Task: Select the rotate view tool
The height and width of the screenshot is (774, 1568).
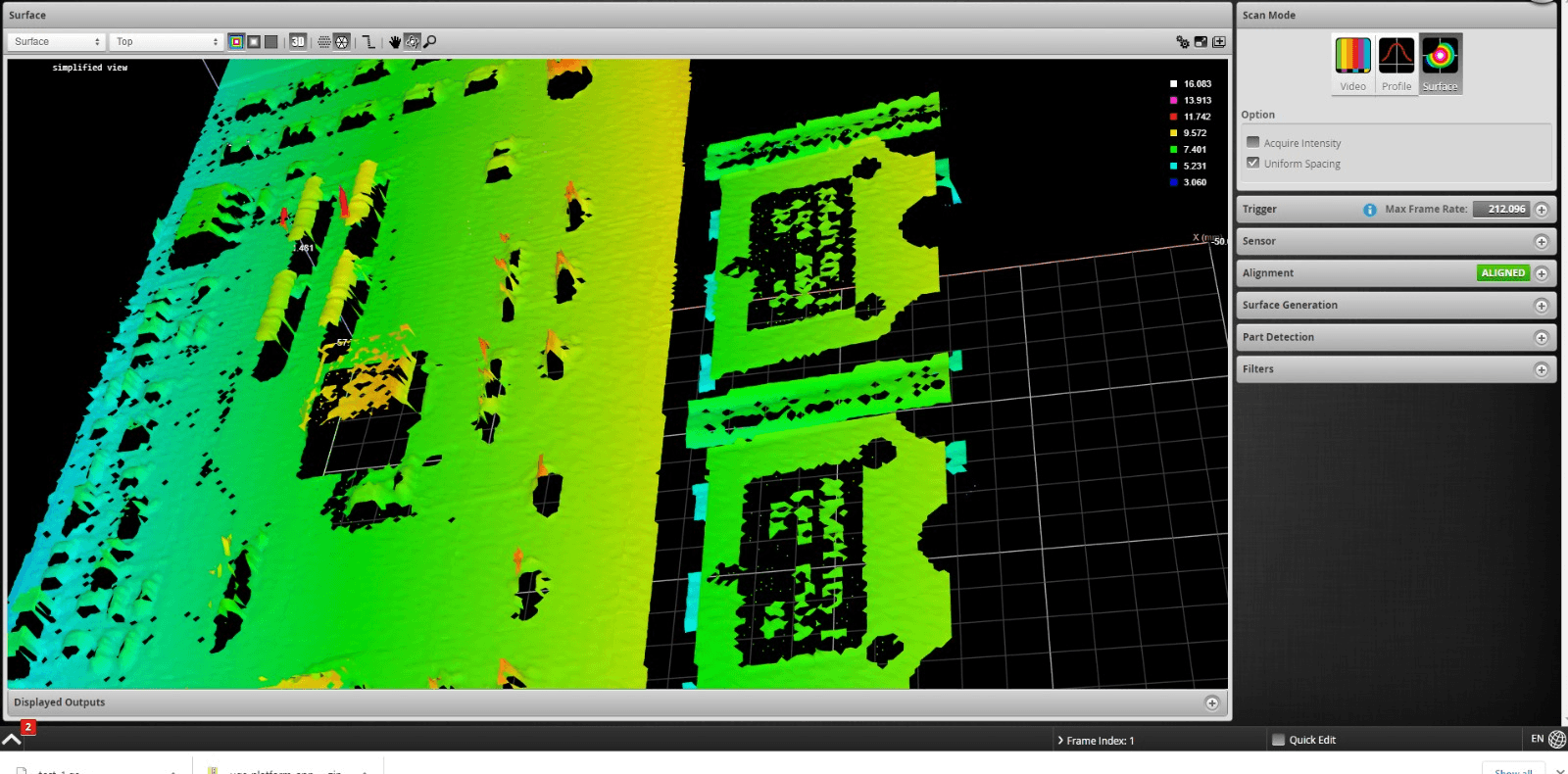Action: coord(413,41)
